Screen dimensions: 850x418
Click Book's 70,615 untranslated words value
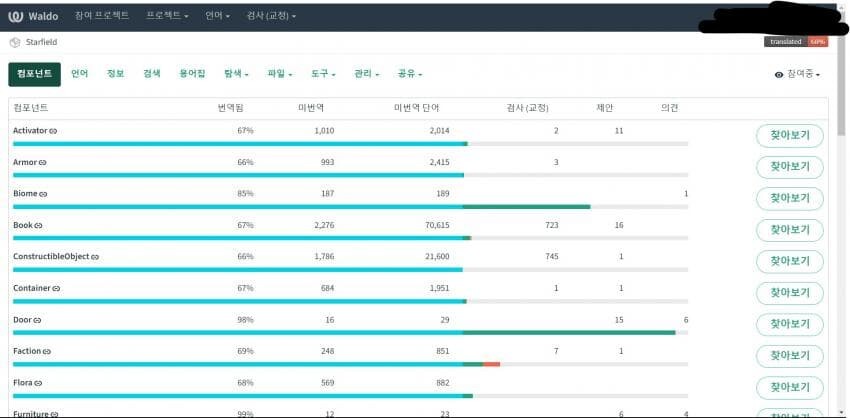pyautogui.click(x=437, y=225)
